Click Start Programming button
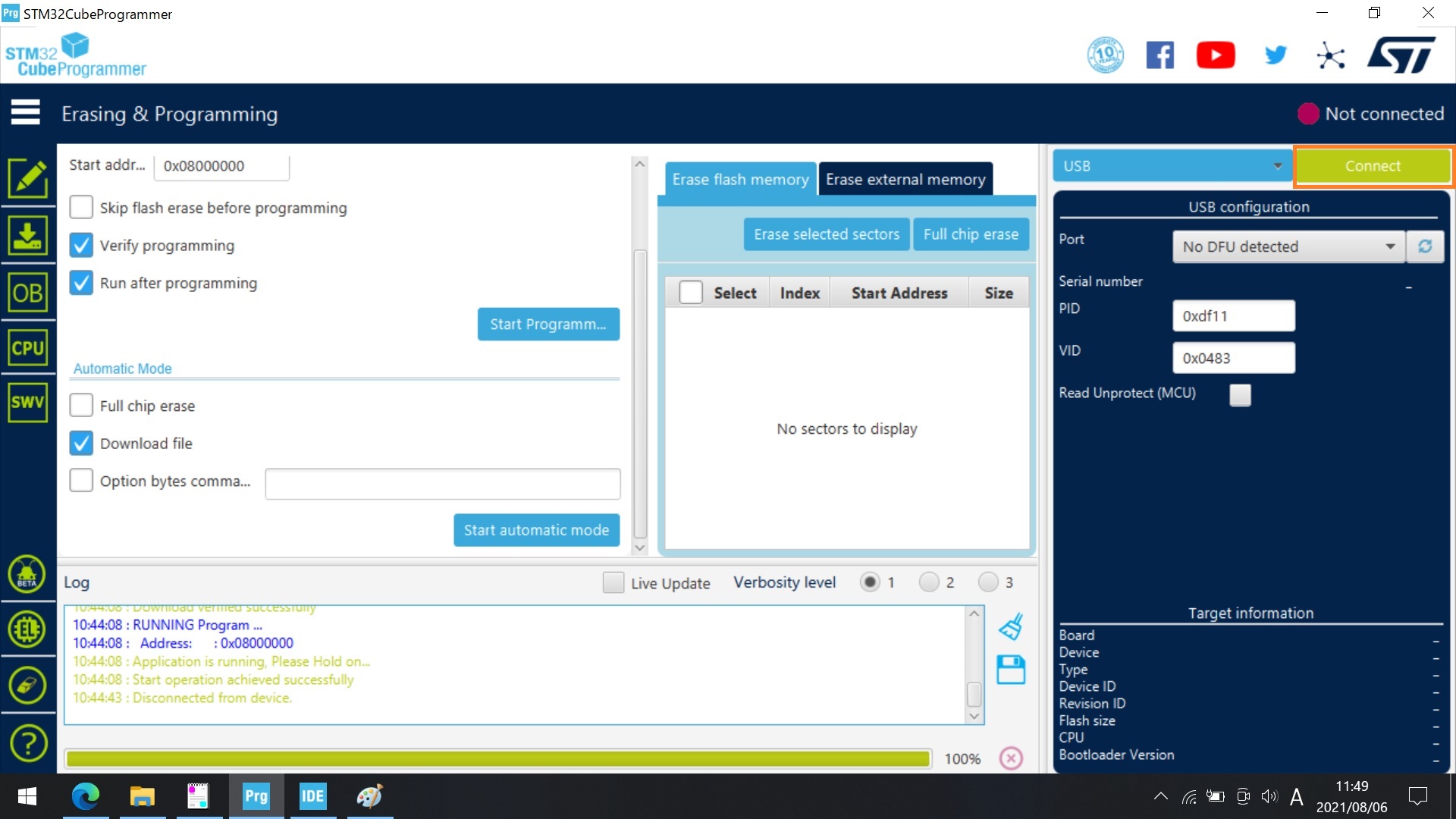This screenshot has height=819, width=1456. [x=548, y=324]
